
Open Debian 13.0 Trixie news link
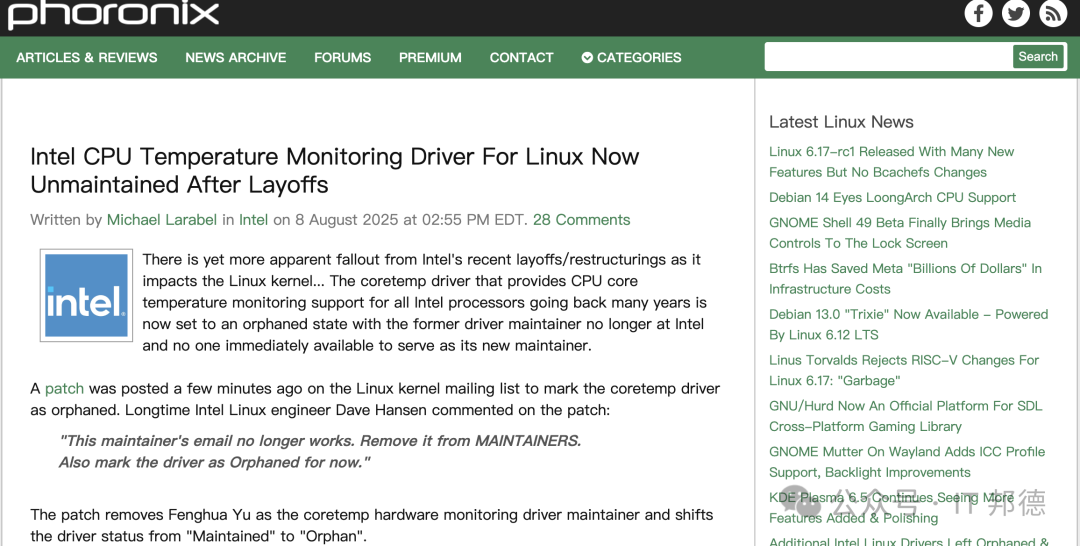pos(908,324)
